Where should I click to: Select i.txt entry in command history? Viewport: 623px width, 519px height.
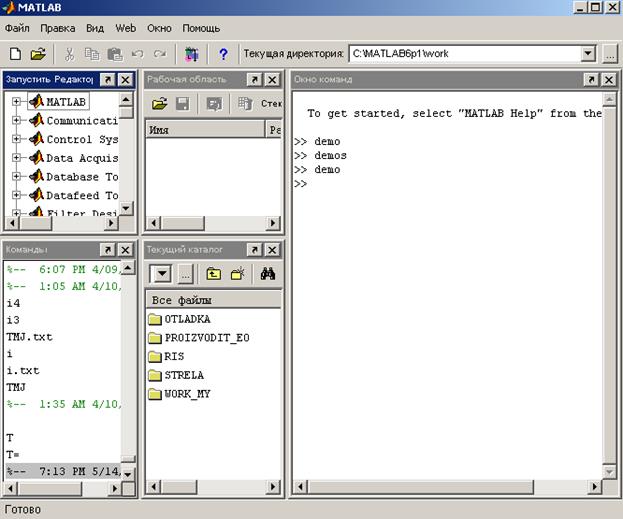pos(23,371)
